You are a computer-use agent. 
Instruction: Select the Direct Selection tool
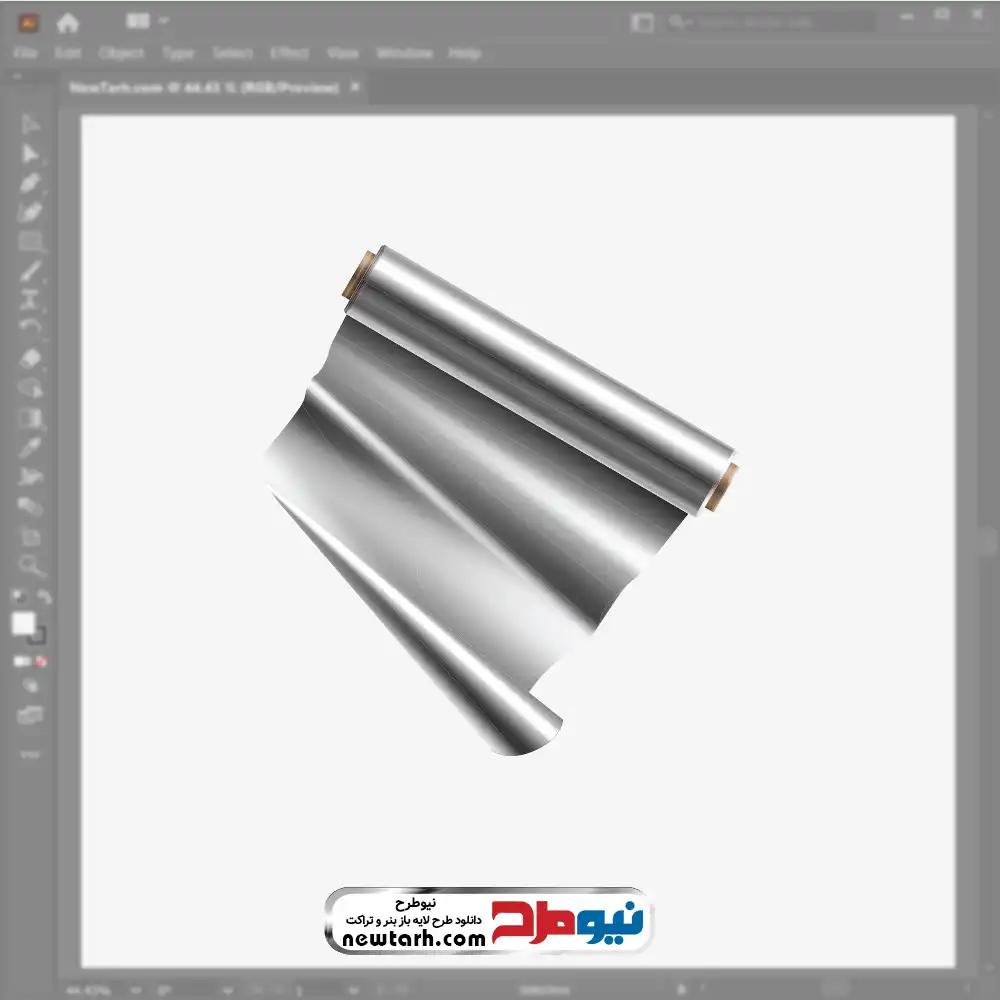29,154
